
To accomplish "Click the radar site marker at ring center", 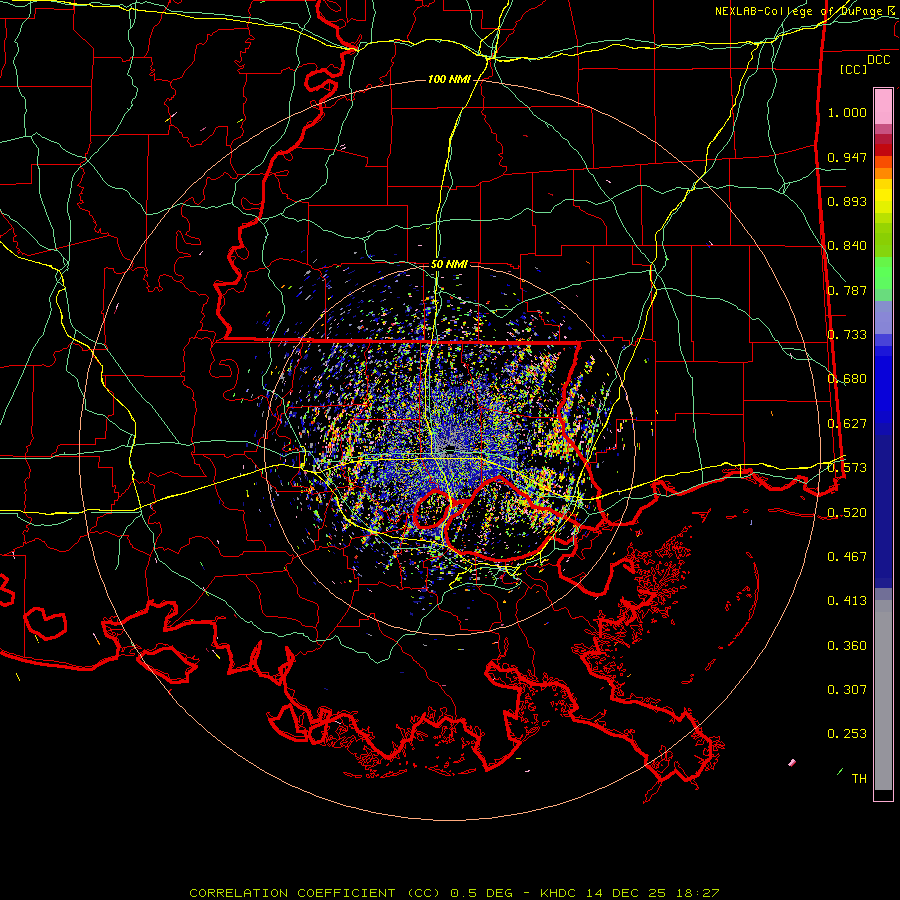I will [450, 448].
